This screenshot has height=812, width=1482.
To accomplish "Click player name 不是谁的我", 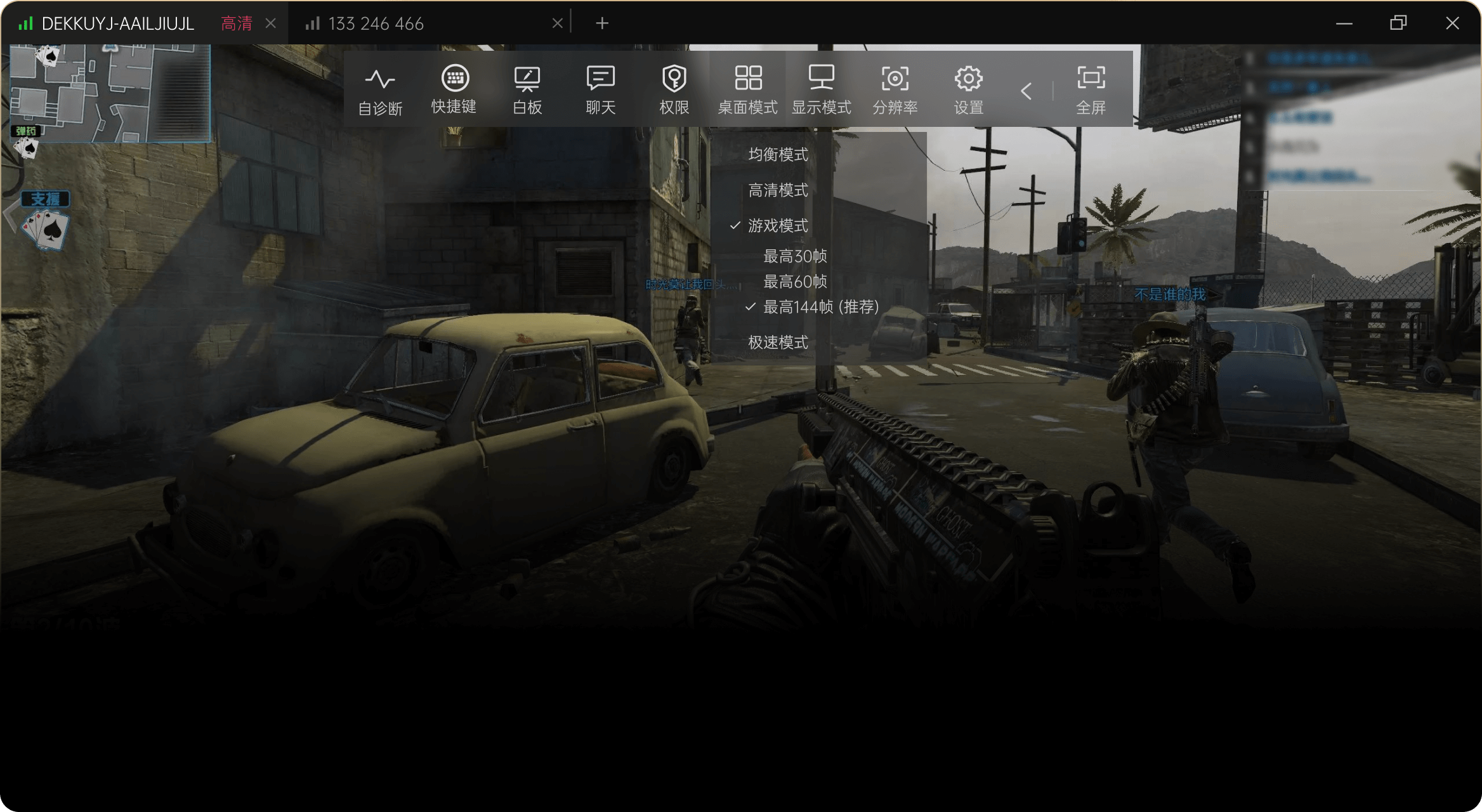I will (x=1169, y=294).
